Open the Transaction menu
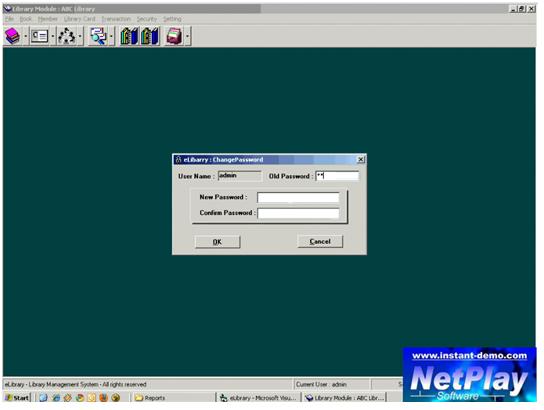544x410 pixels. [116, 19]
